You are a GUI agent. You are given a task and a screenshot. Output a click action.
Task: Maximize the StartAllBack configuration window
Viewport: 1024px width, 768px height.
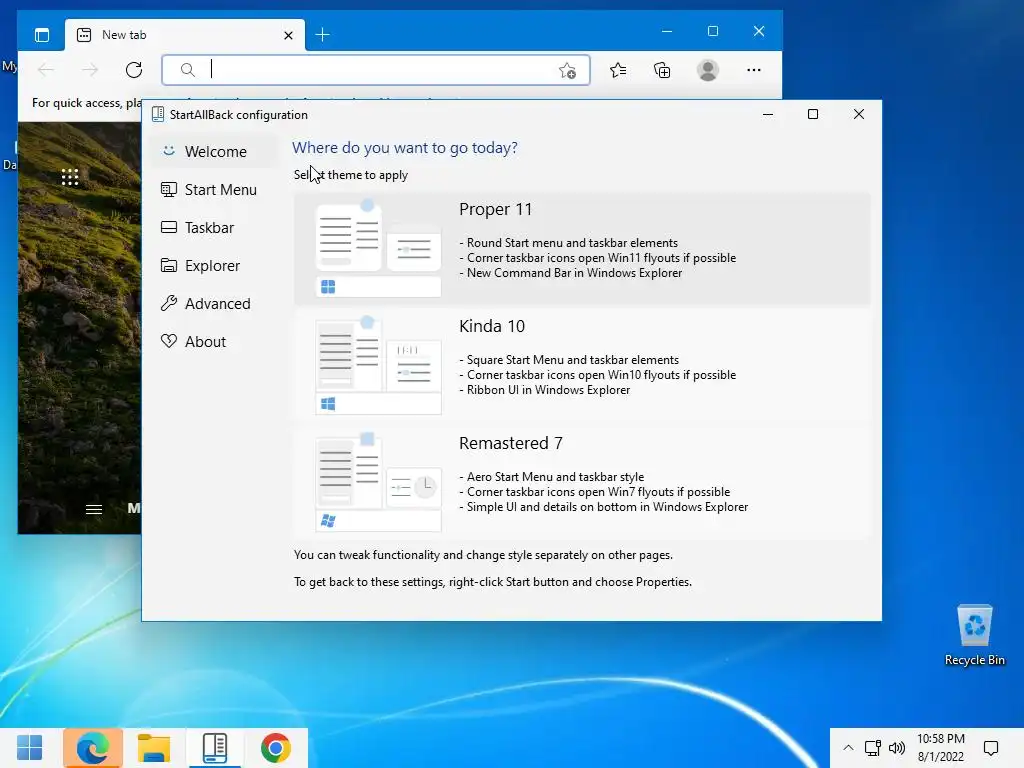[813, 114]
